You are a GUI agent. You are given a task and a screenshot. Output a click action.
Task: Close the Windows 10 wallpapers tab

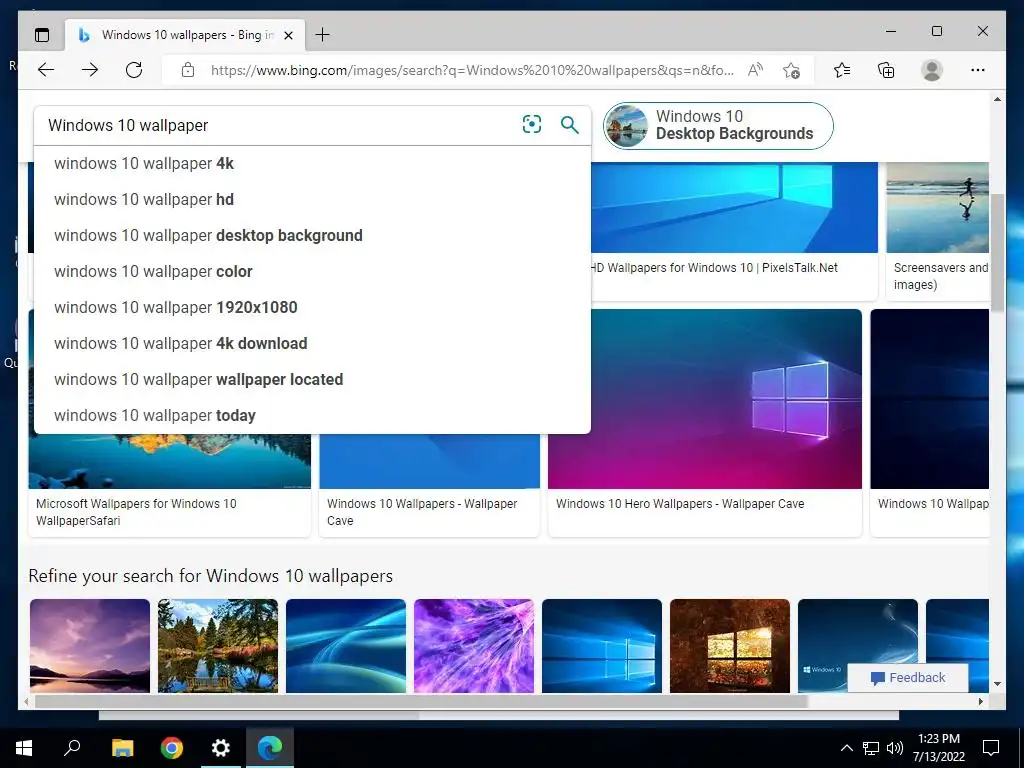289,35
